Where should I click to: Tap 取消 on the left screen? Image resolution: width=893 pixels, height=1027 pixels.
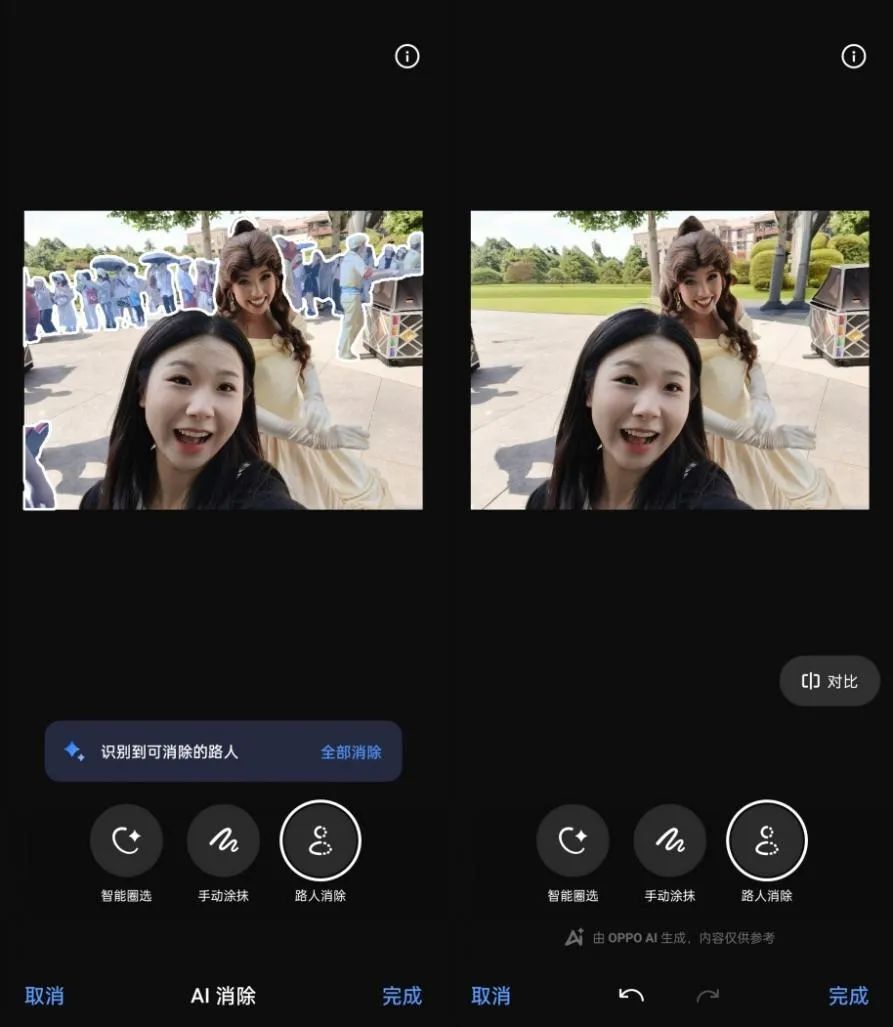(45, 996)
